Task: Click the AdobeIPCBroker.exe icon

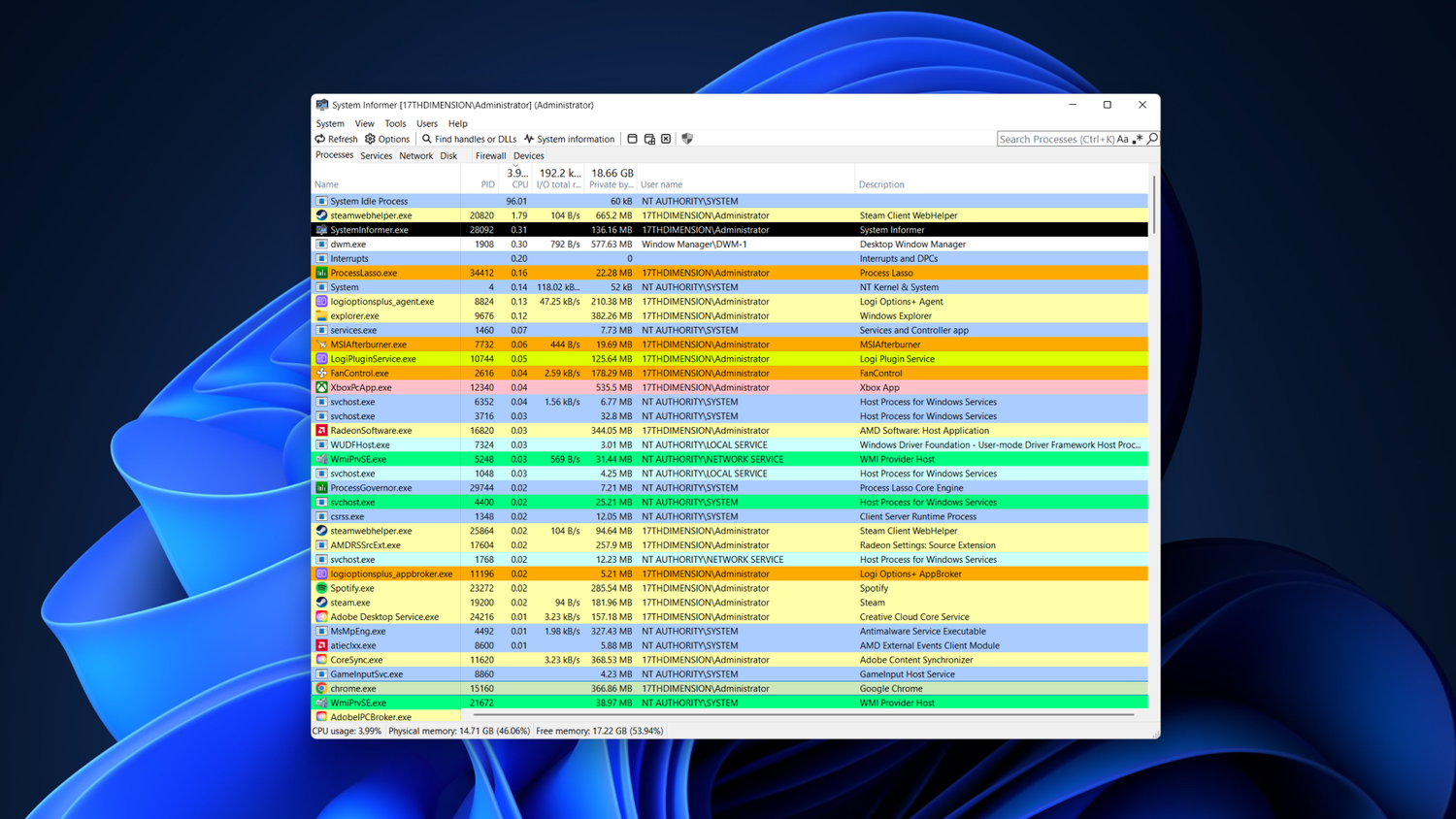Action: [x=321, y=717]
